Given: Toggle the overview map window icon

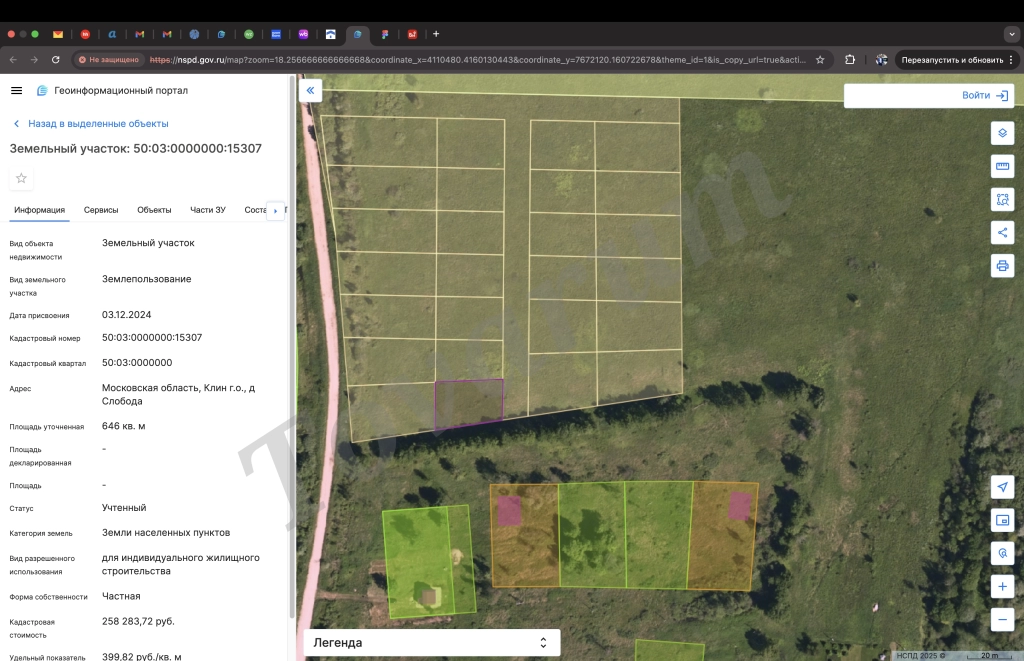Looking at the screenshot, I should (x=1002, y=520).
